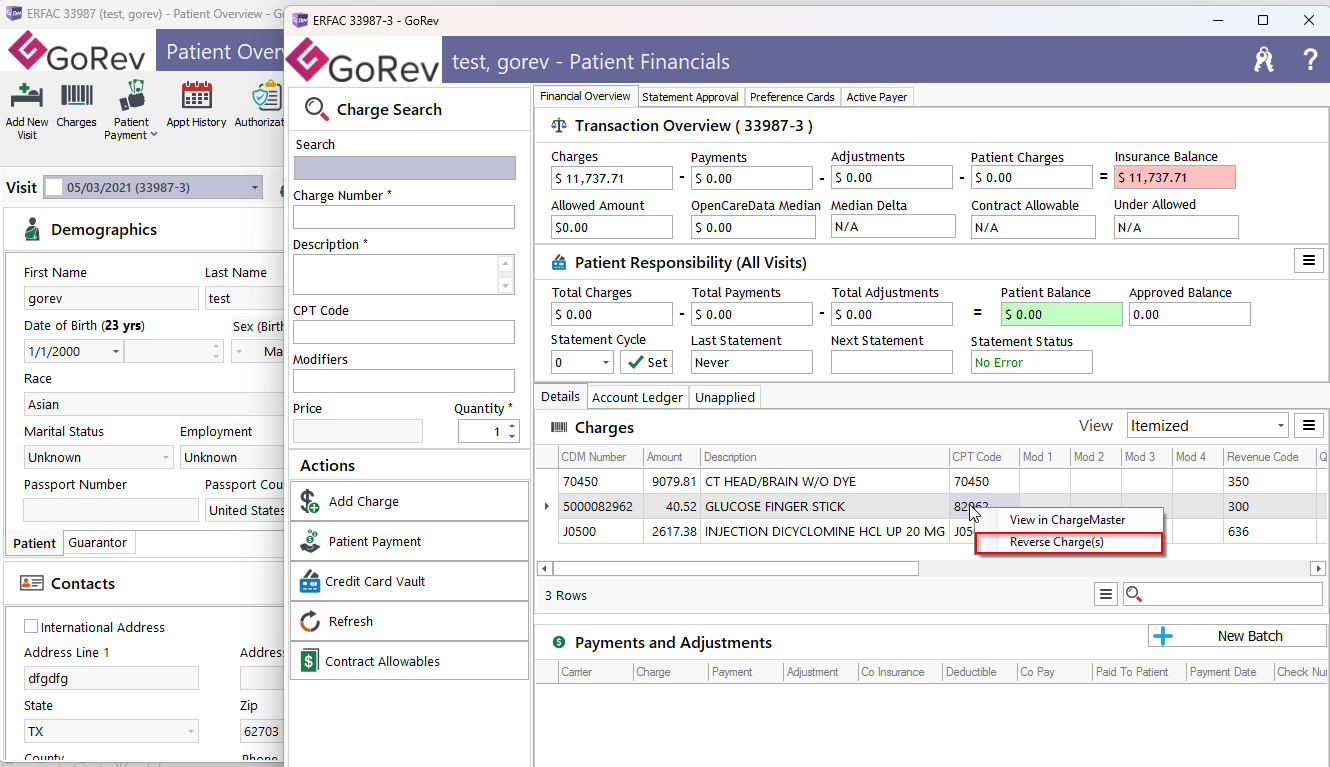1330x767 pixels.
Task: Increase the Quantity stepper value
Action: pos(513,426)
